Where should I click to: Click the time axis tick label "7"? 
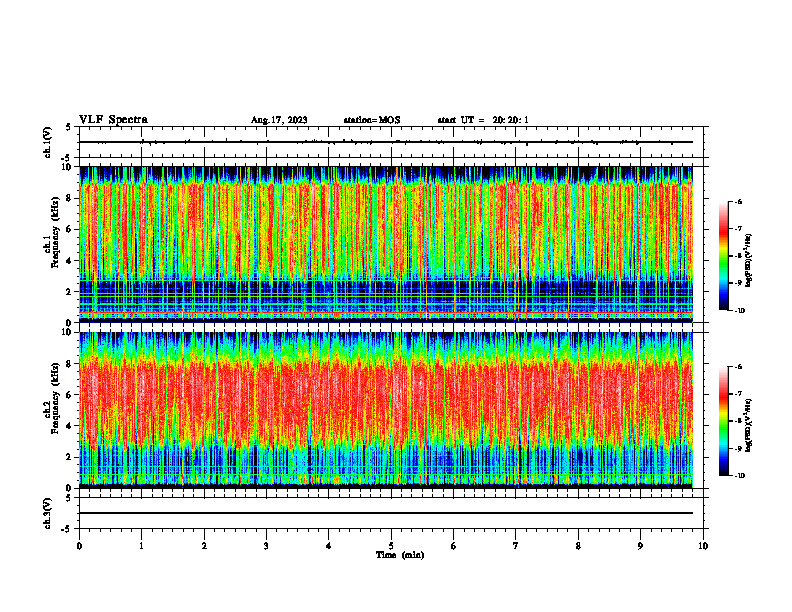tap(516, 546)
